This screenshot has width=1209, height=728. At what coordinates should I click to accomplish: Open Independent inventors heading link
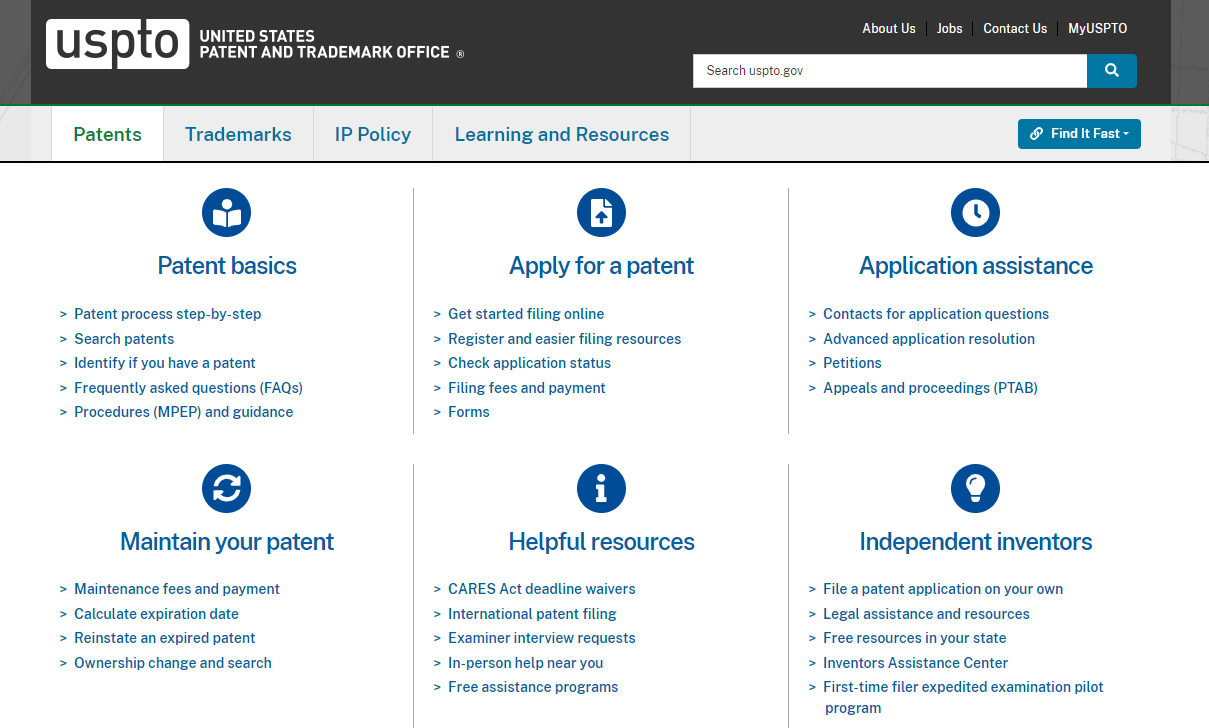976,542
